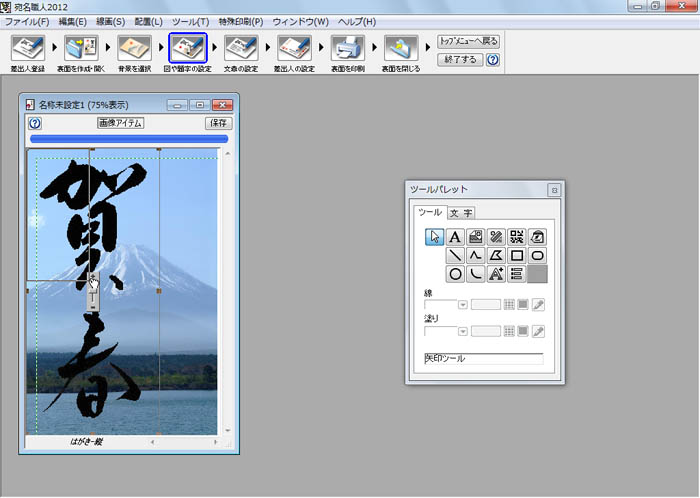Open the line style dropdown
700x498 pixels.
coord(463,304)
